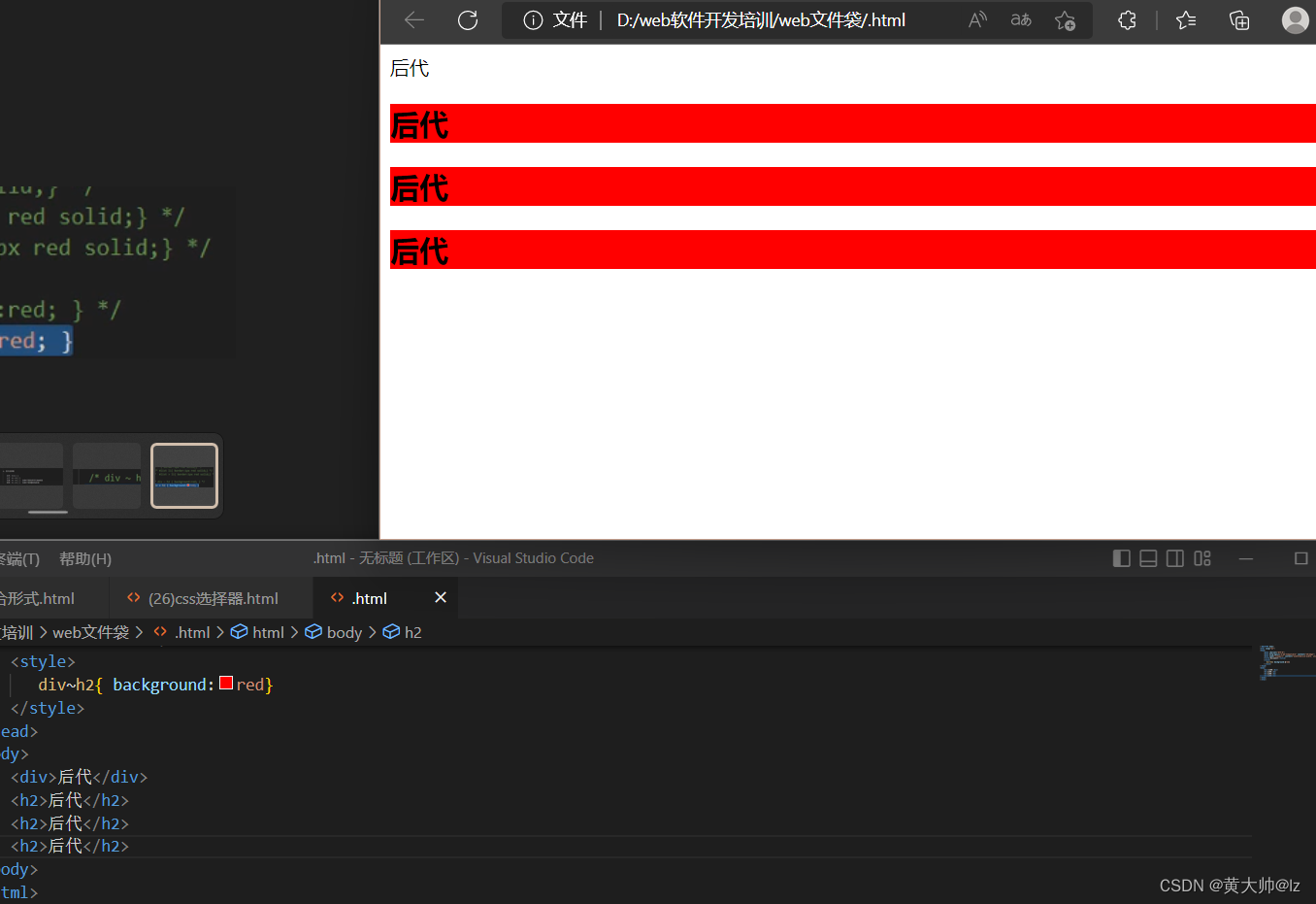Open the 帮助(H) menu

85,559
